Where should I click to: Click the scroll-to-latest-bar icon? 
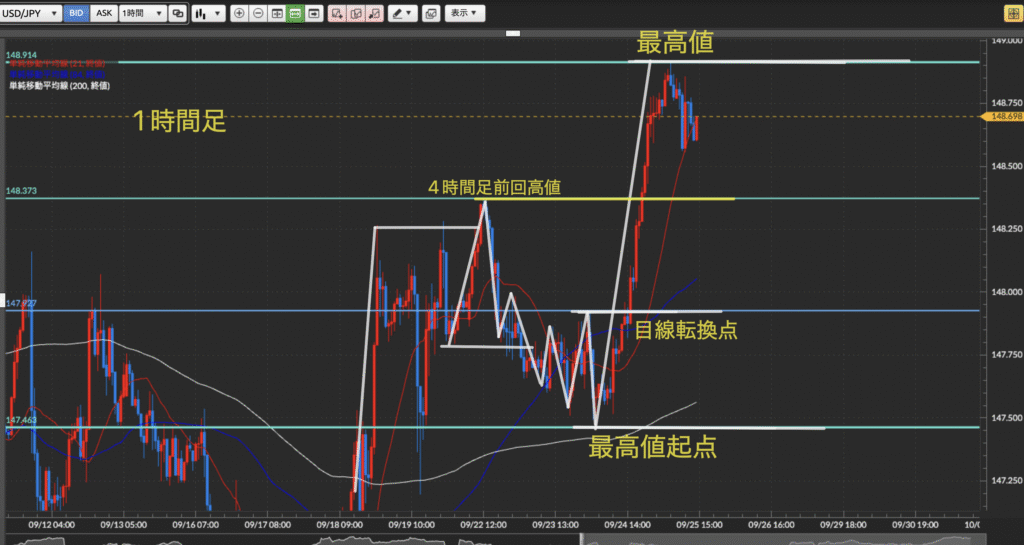point(314,14)
